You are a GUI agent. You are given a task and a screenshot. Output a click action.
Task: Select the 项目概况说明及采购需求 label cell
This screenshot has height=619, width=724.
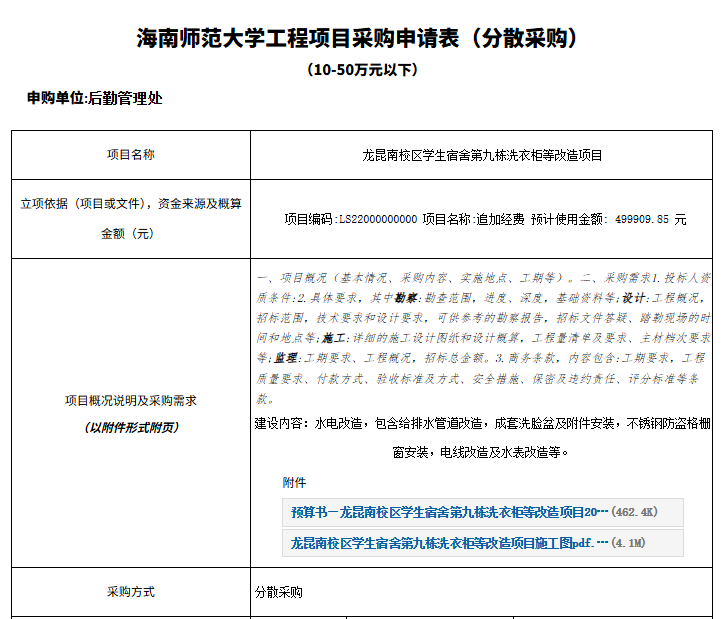(131, 400)
